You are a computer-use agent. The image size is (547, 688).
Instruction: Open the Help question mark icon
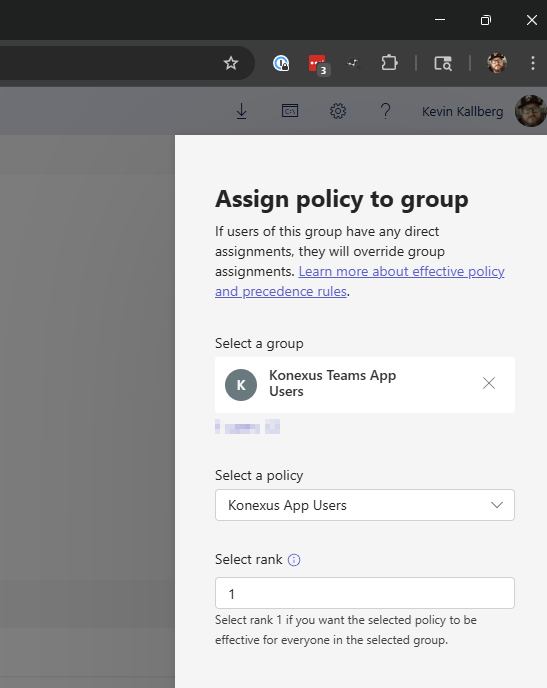[386, 111]
